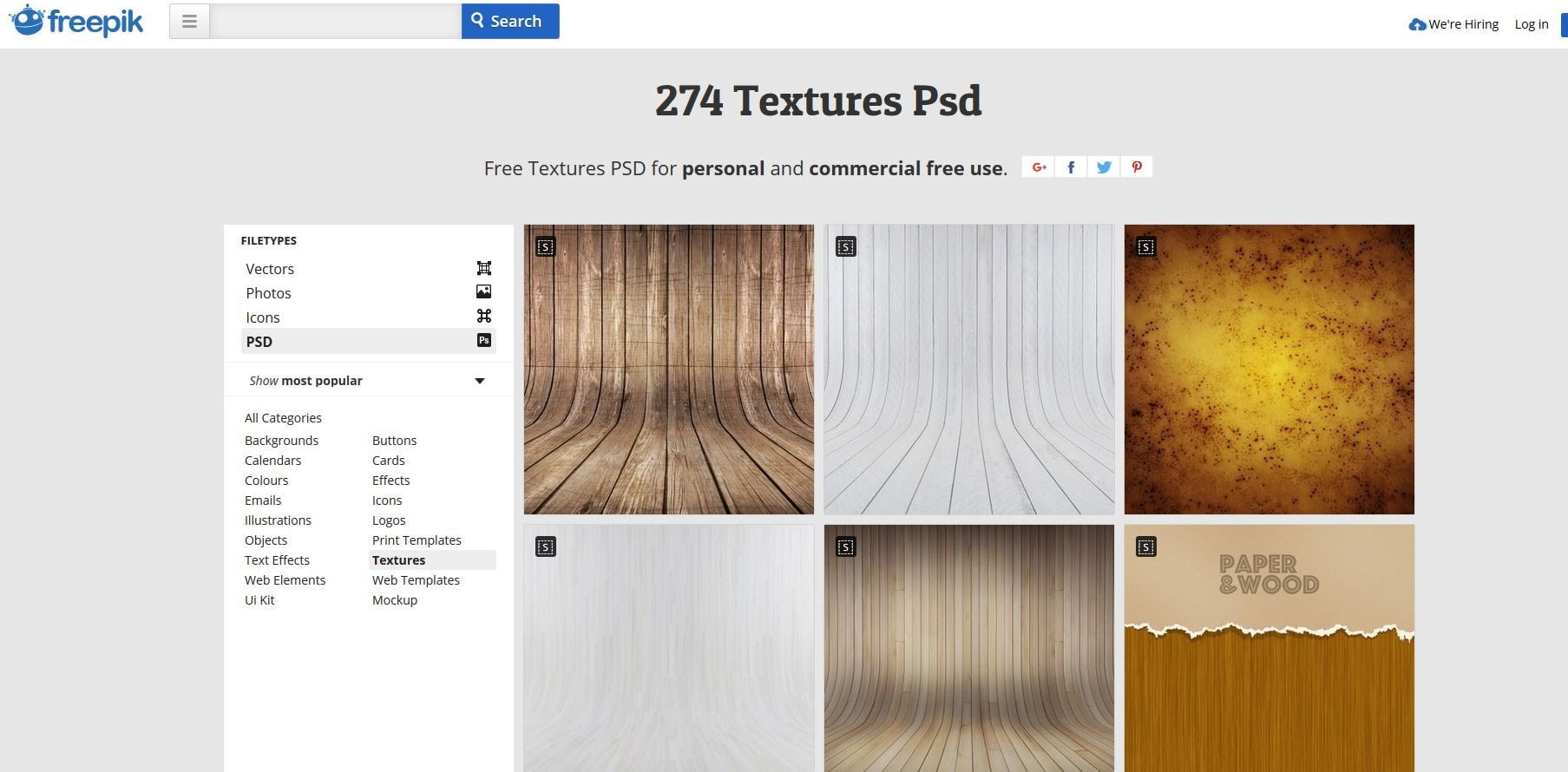Open the Emails category
The width and height of the screenshot is (1568, 772).
[x=263, y=500]
